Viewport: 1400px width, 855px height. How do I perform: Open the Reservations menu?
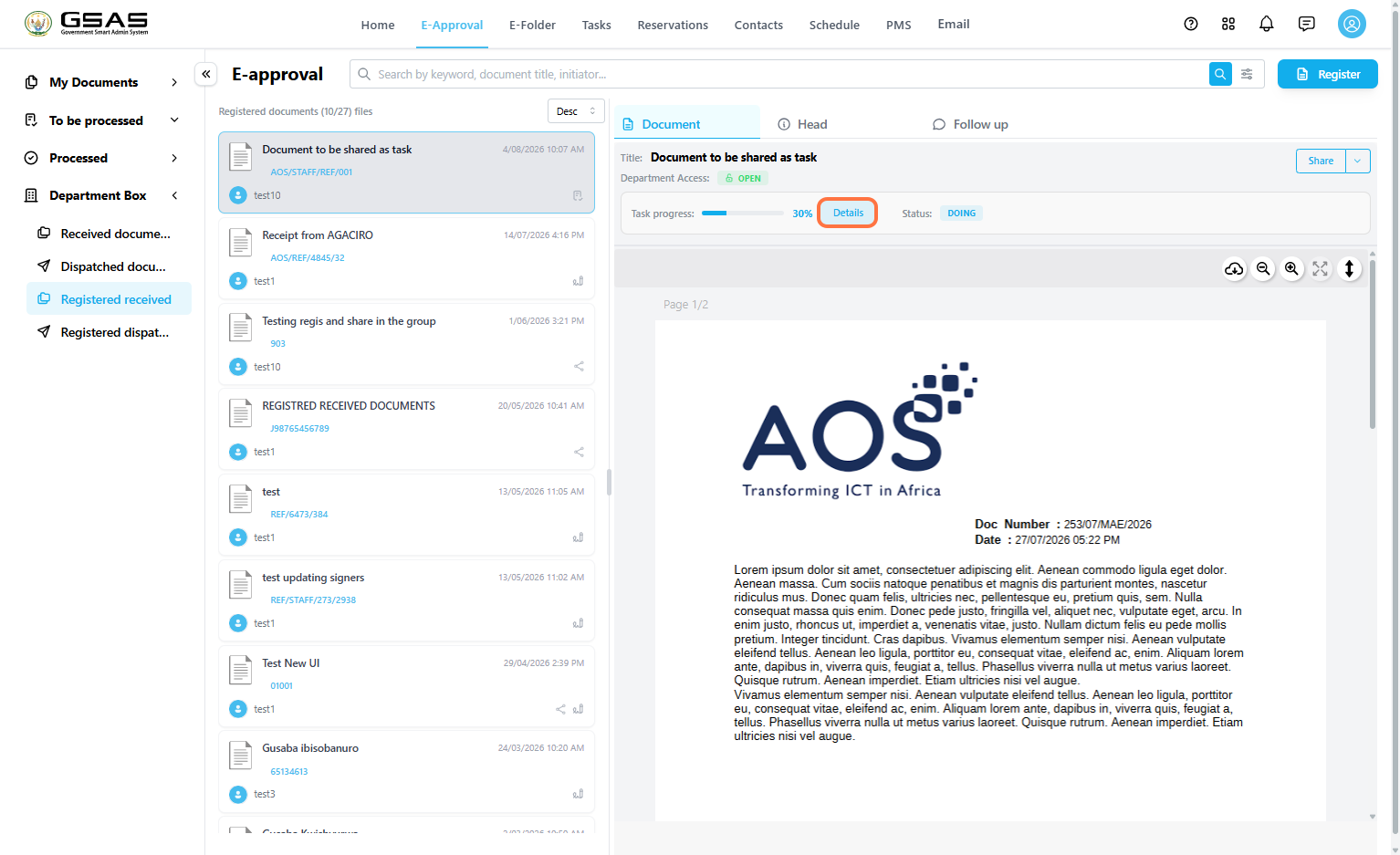pyautogui.click(x=673, y=25)
